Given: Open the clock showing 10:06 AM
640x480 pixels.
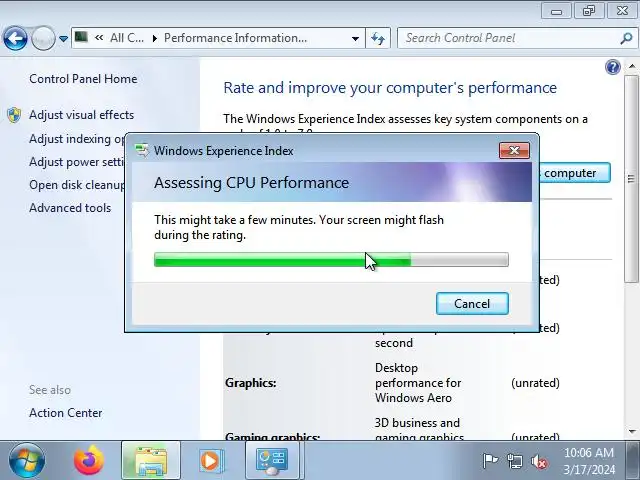Looking at the screenshot, I should click(589, 461).
